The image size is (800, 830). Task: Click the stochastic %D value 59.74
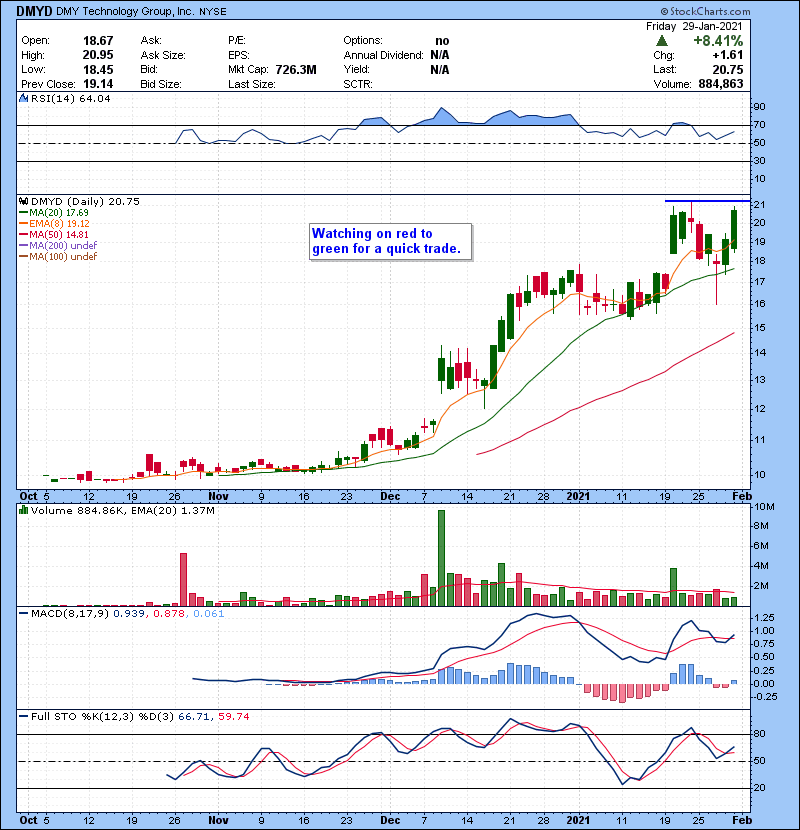[233, 716]
